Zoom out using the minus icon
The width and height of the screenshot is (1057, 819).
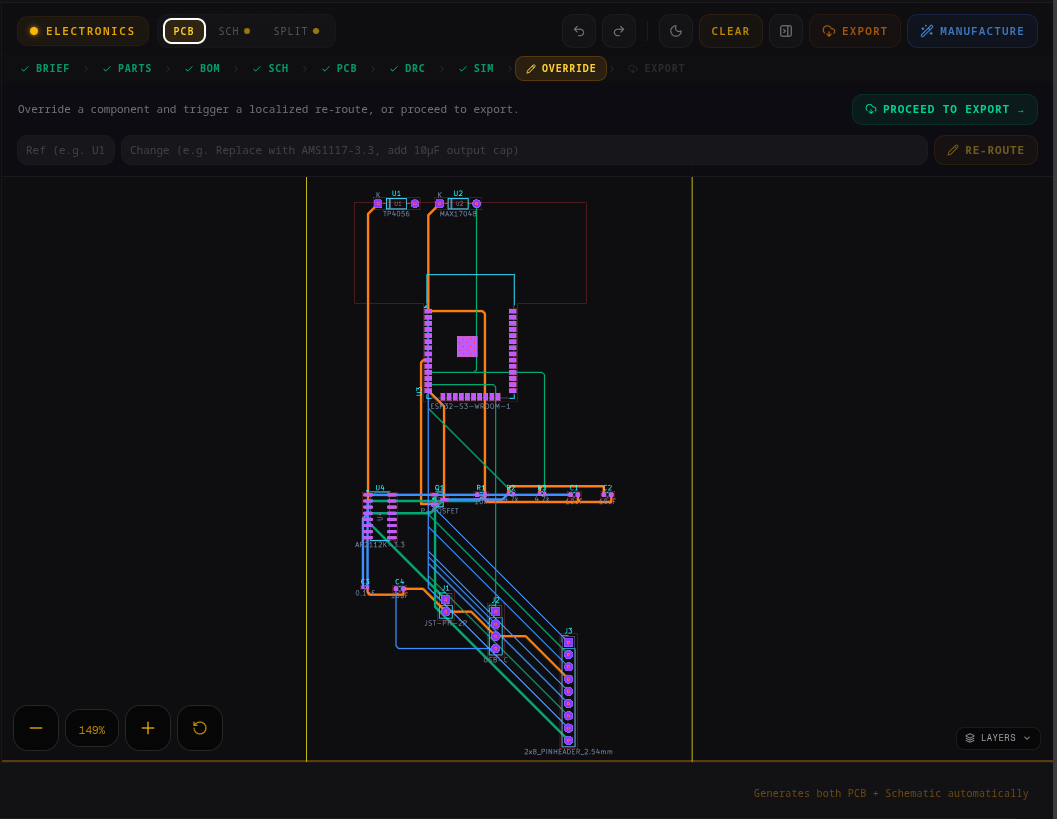click(x=36, y=728)
